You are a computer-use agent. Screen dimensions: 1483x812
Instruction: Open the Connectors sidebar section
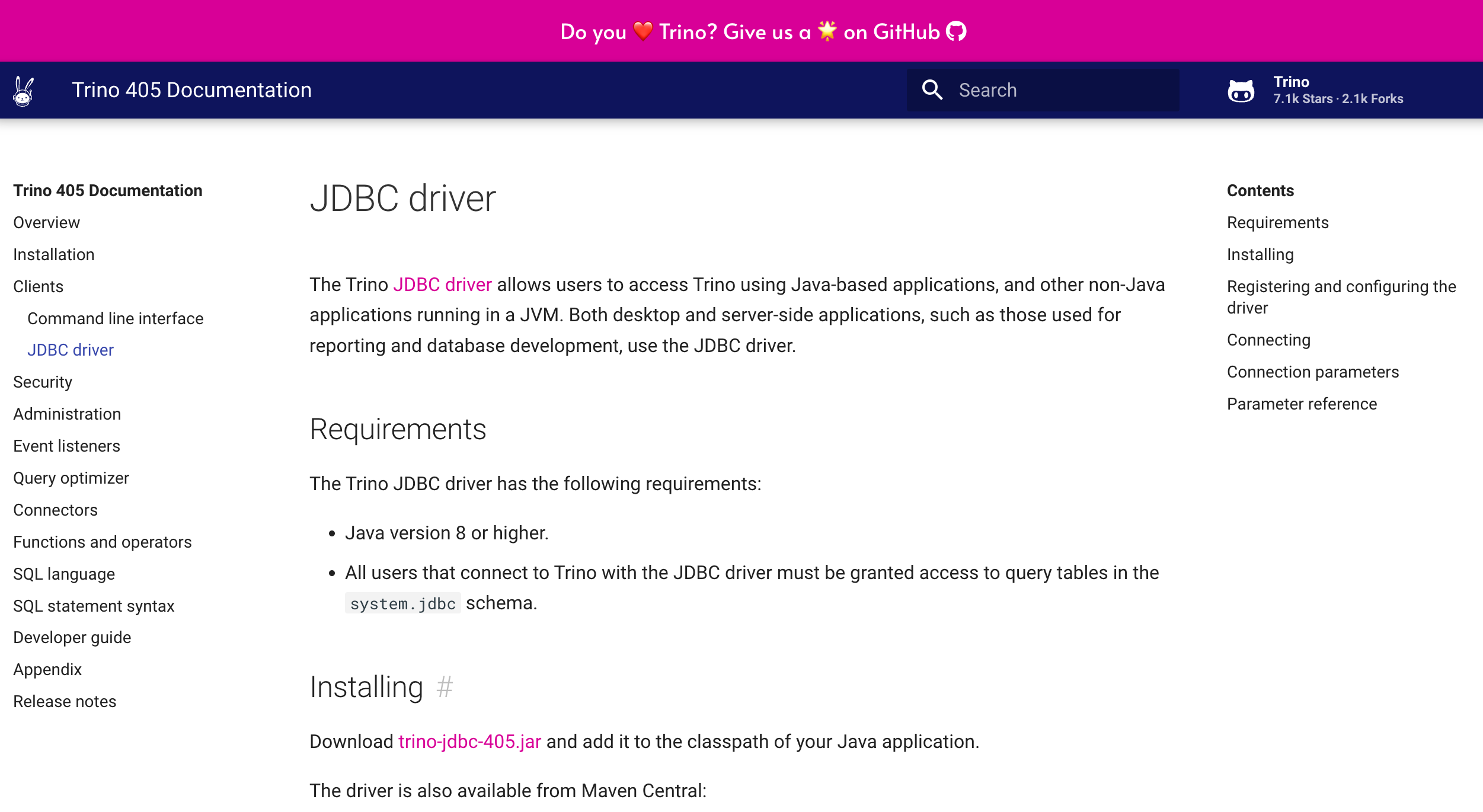[x=55, y=510]
